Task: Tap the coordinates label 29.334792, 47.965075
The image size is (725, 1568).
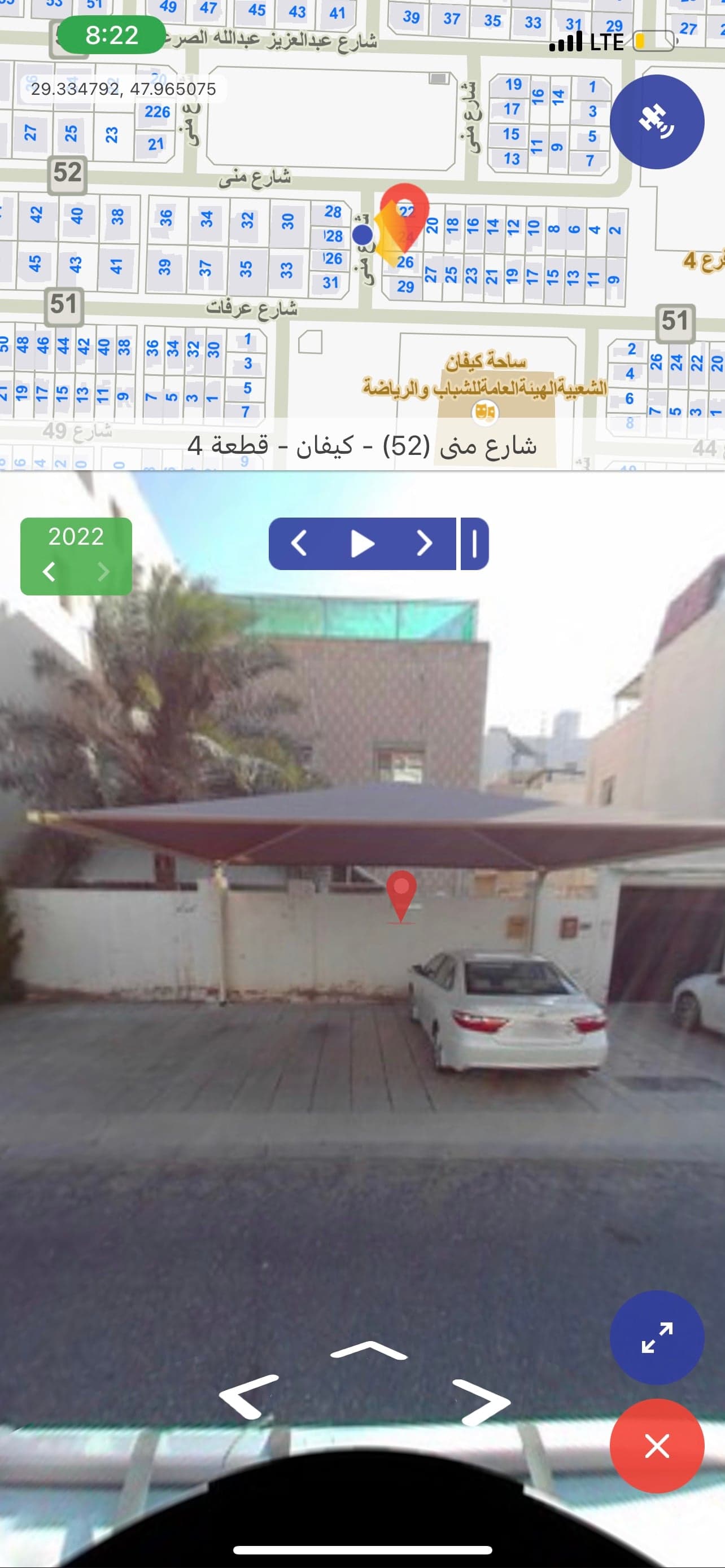Action: [x=124, y=90]
